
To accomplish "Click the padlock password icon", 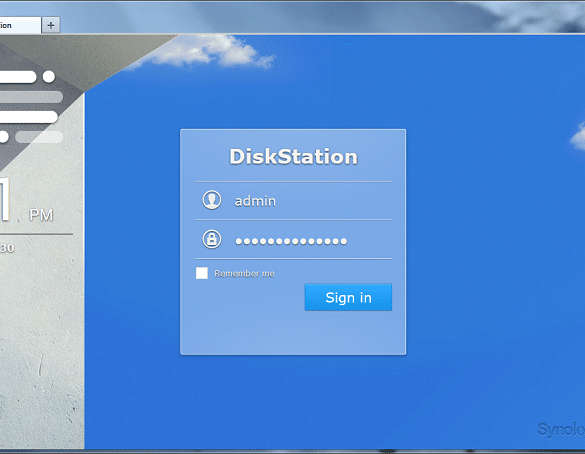I will [x=212, y=239].
